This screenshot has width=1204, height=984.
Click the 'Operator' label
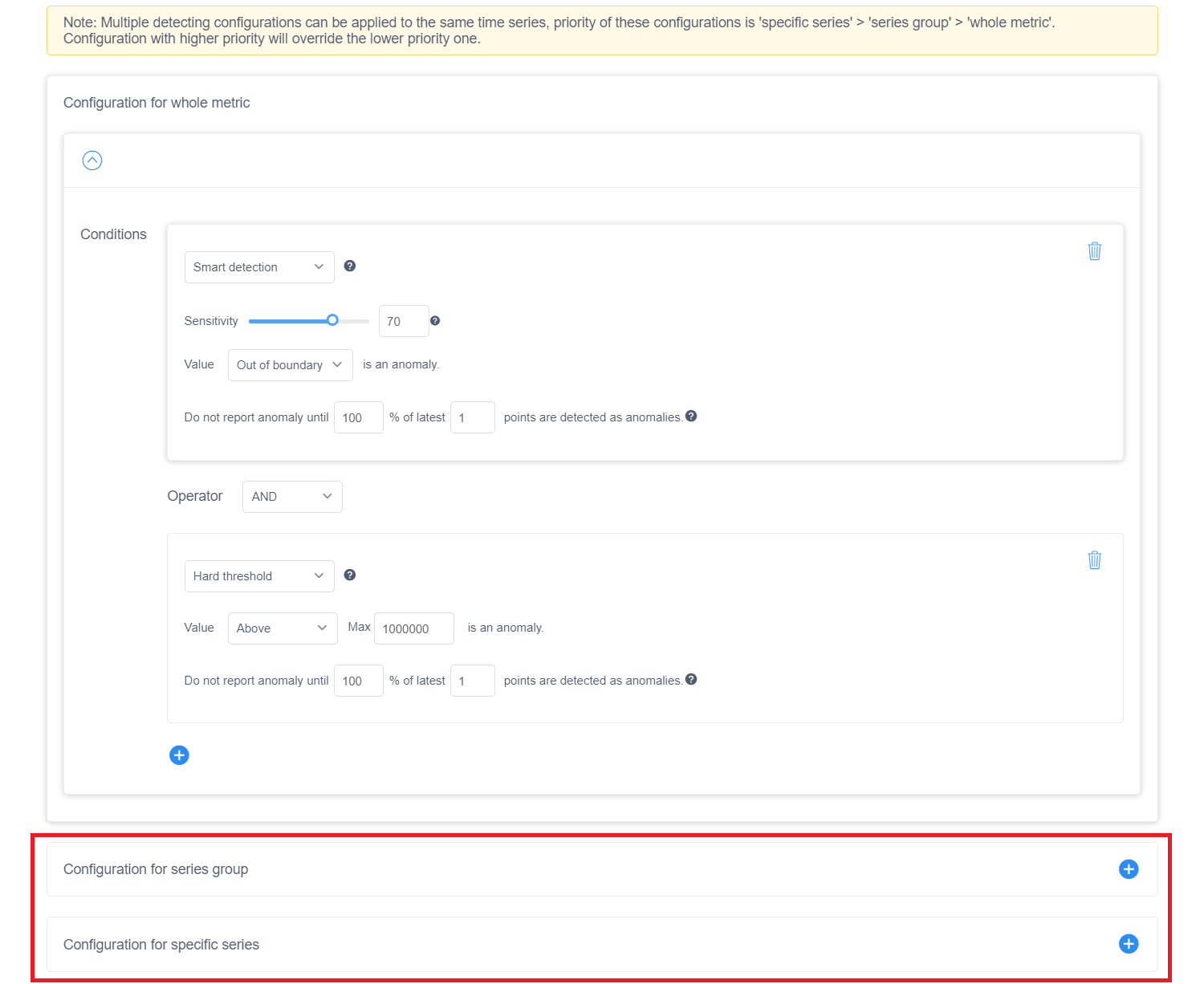195,496
